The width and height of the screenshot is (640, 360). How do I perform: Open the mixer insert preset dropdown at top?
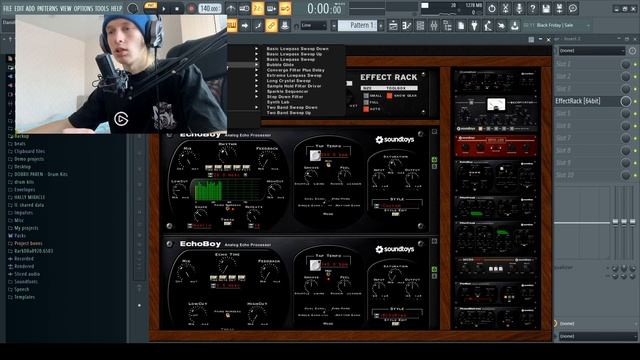(x=592, y=51)
